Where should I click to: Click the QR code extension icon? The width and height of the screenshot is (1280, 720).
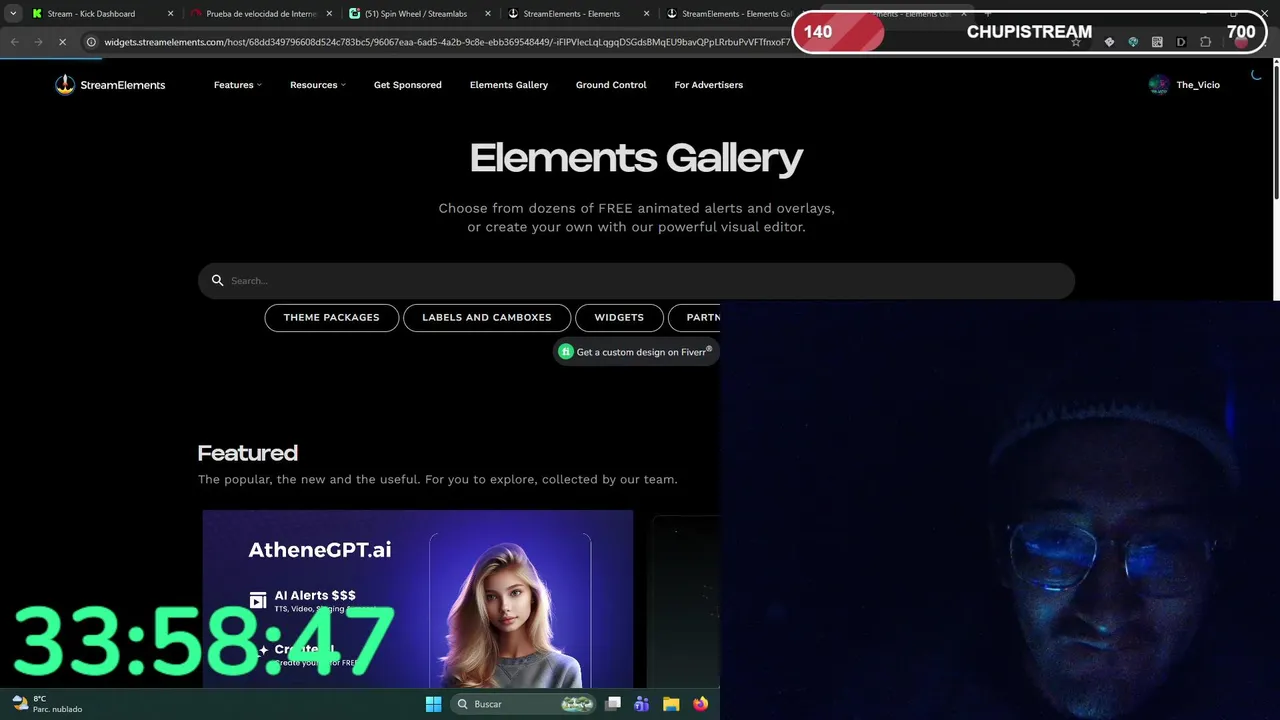(1157, 42)
